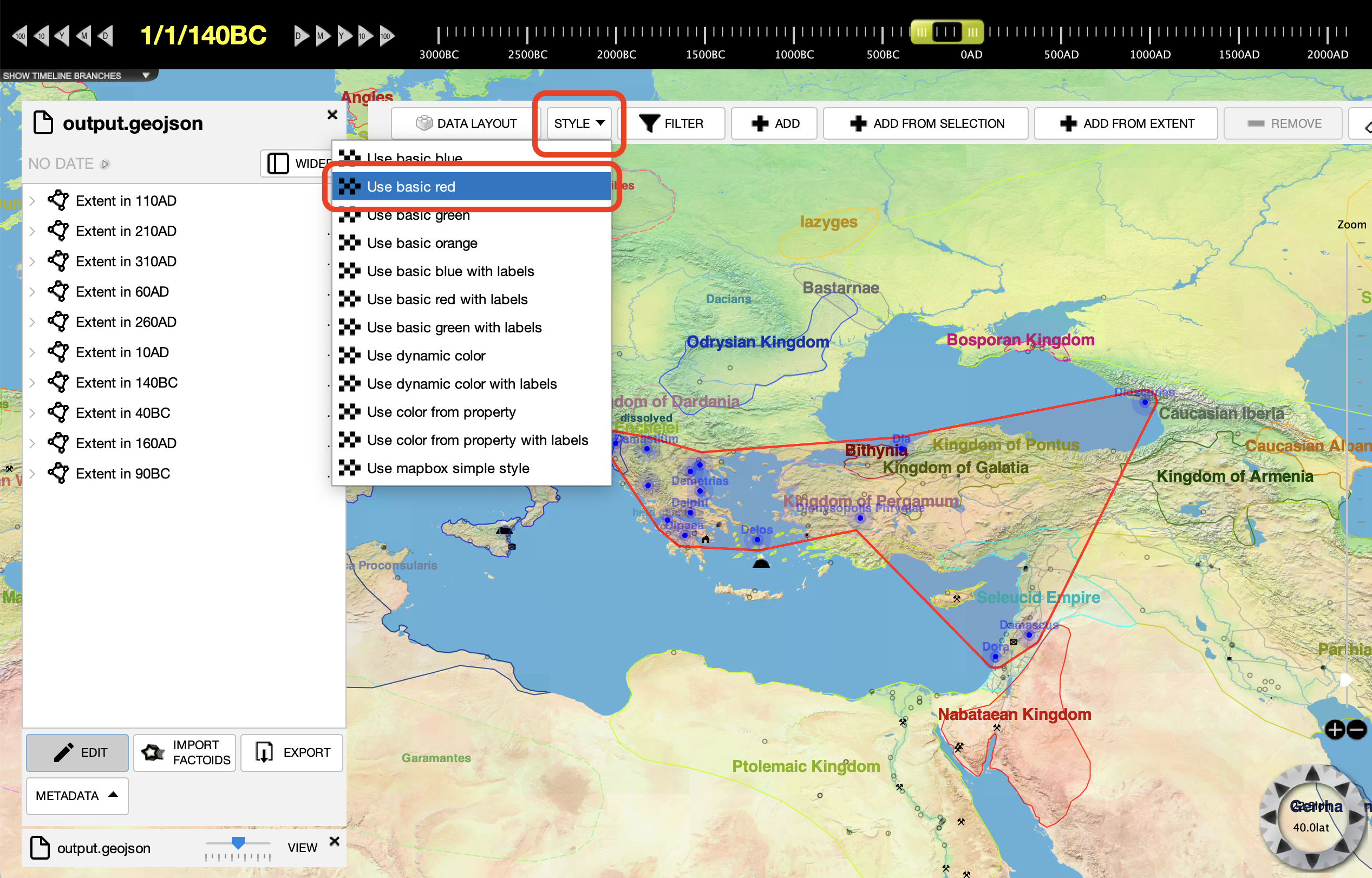Adjust the output.geojson opacity slider
Screen dimensions: 1372x878
[x=238, y=843]
